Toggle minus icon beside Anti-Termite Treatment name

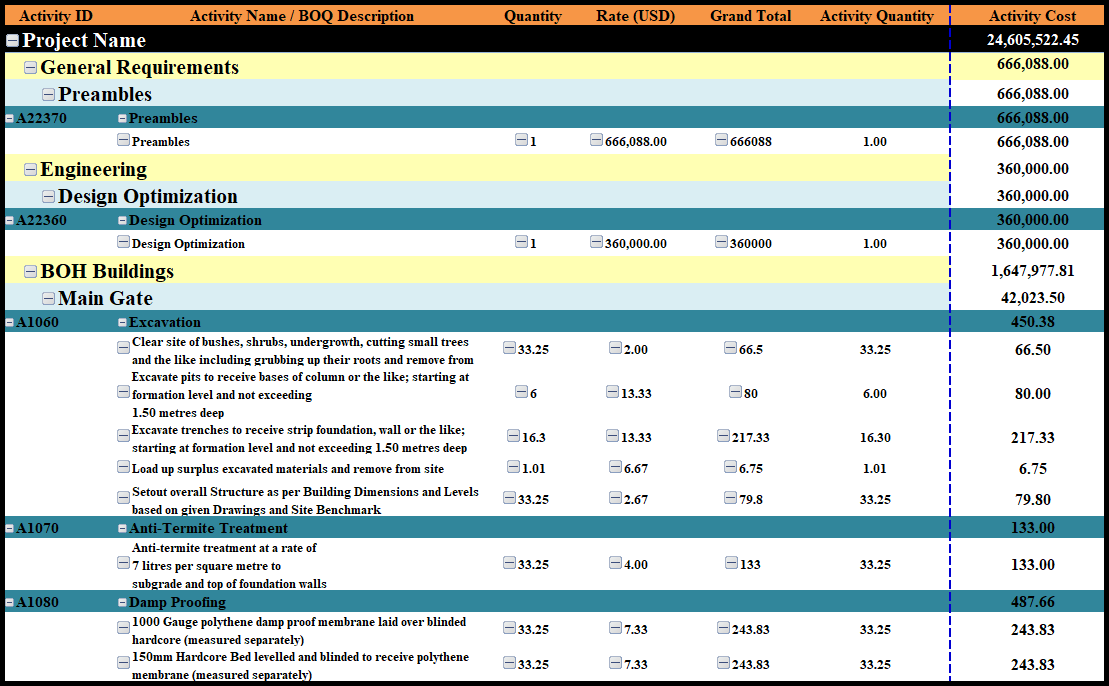pyautogui.click(x=122, y=528)
